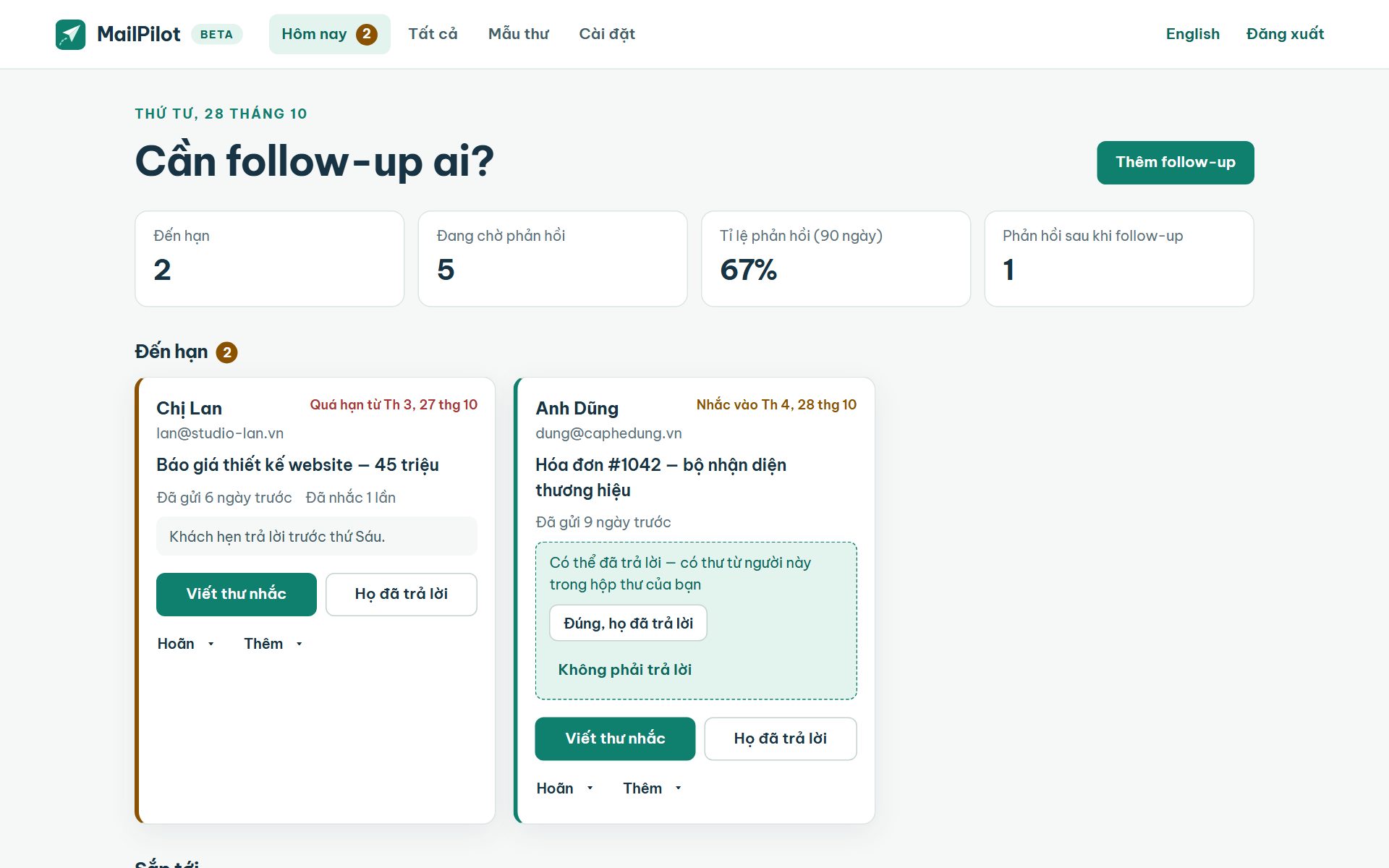Mark Anh Dũng as Họ đã trả lời
The width and height of the screenshot is (1389, 868).
780,739
